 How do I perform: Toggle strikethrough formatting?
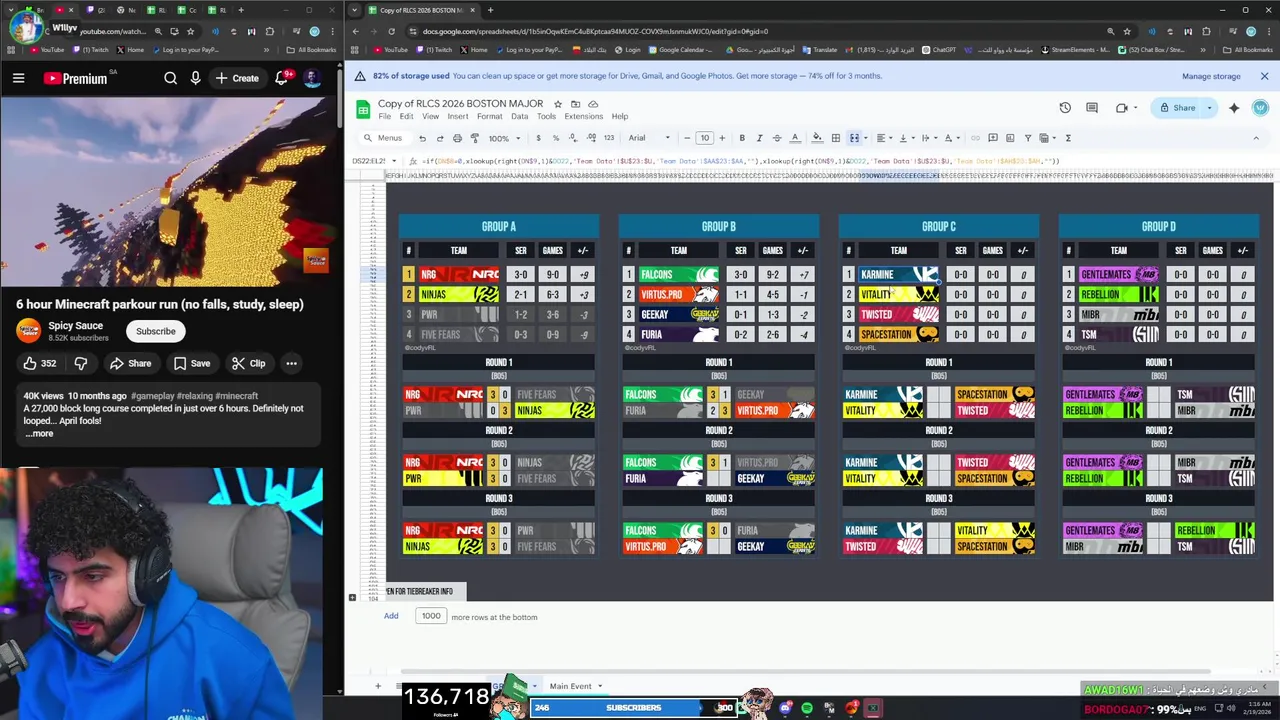click(x=777, y=138)
